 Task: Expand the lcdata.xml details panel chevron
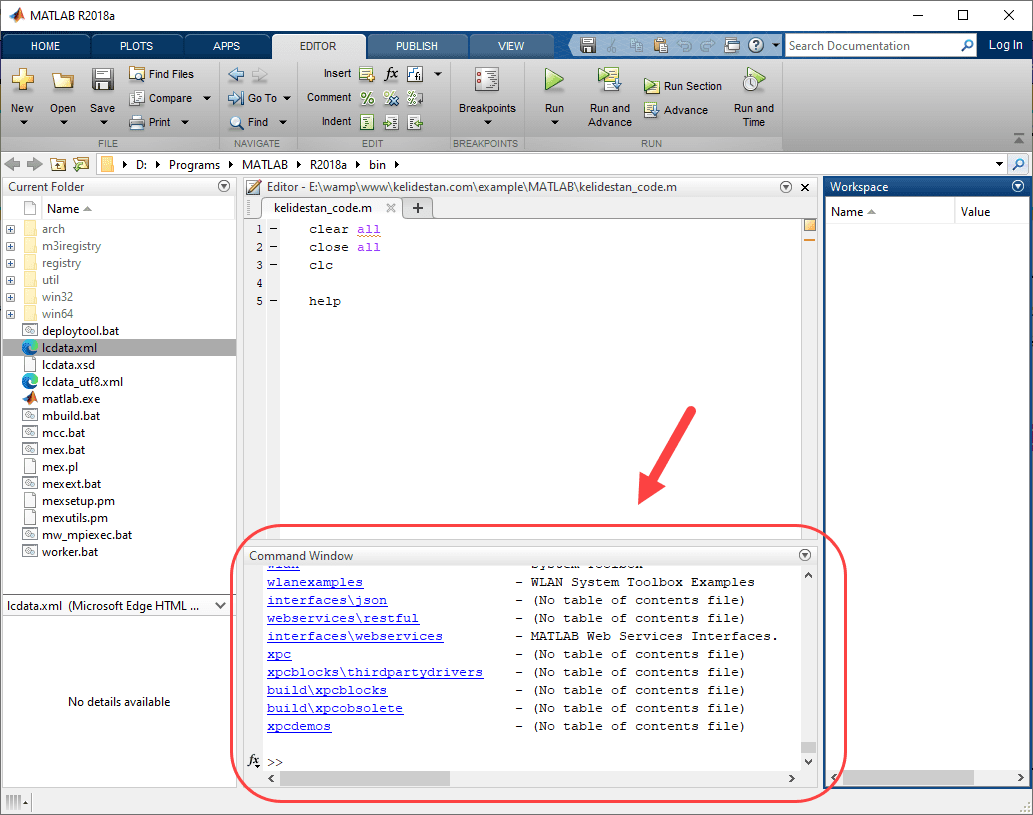click(x=221, y=605)
